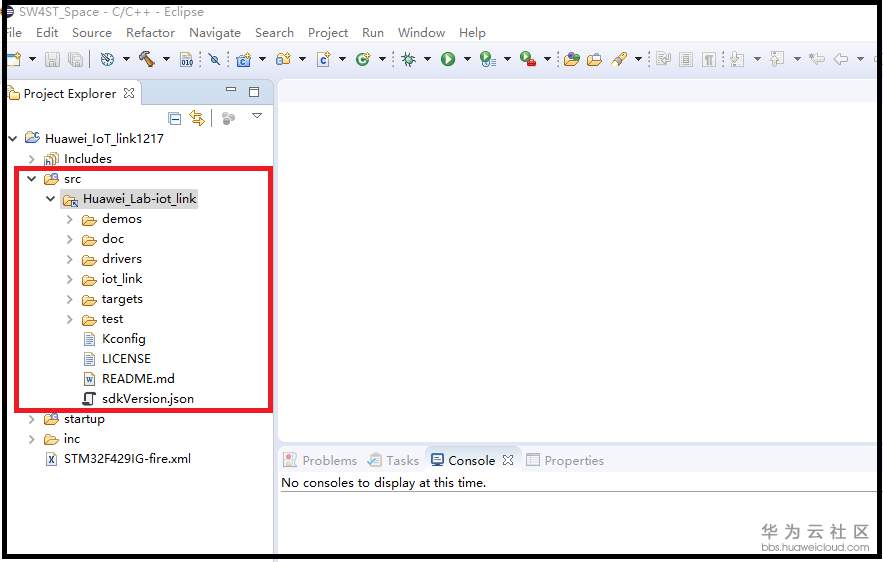Image resolution: width=883 pixels, height=562 pixels.
Task: Open the Project Explorer view menu triangle
Action: [257, 115]
